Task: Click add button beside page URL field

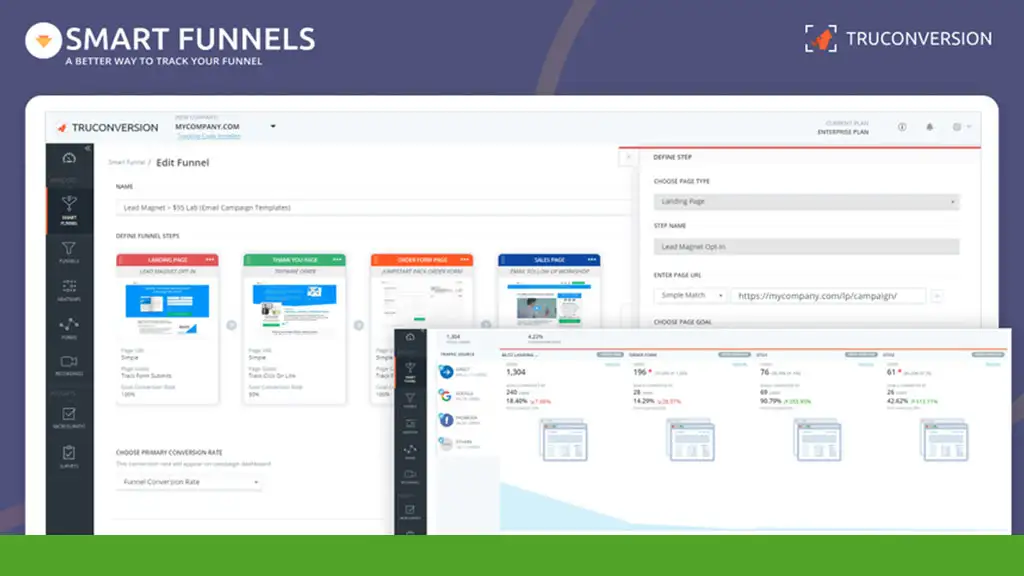Action: coord(937,296)
